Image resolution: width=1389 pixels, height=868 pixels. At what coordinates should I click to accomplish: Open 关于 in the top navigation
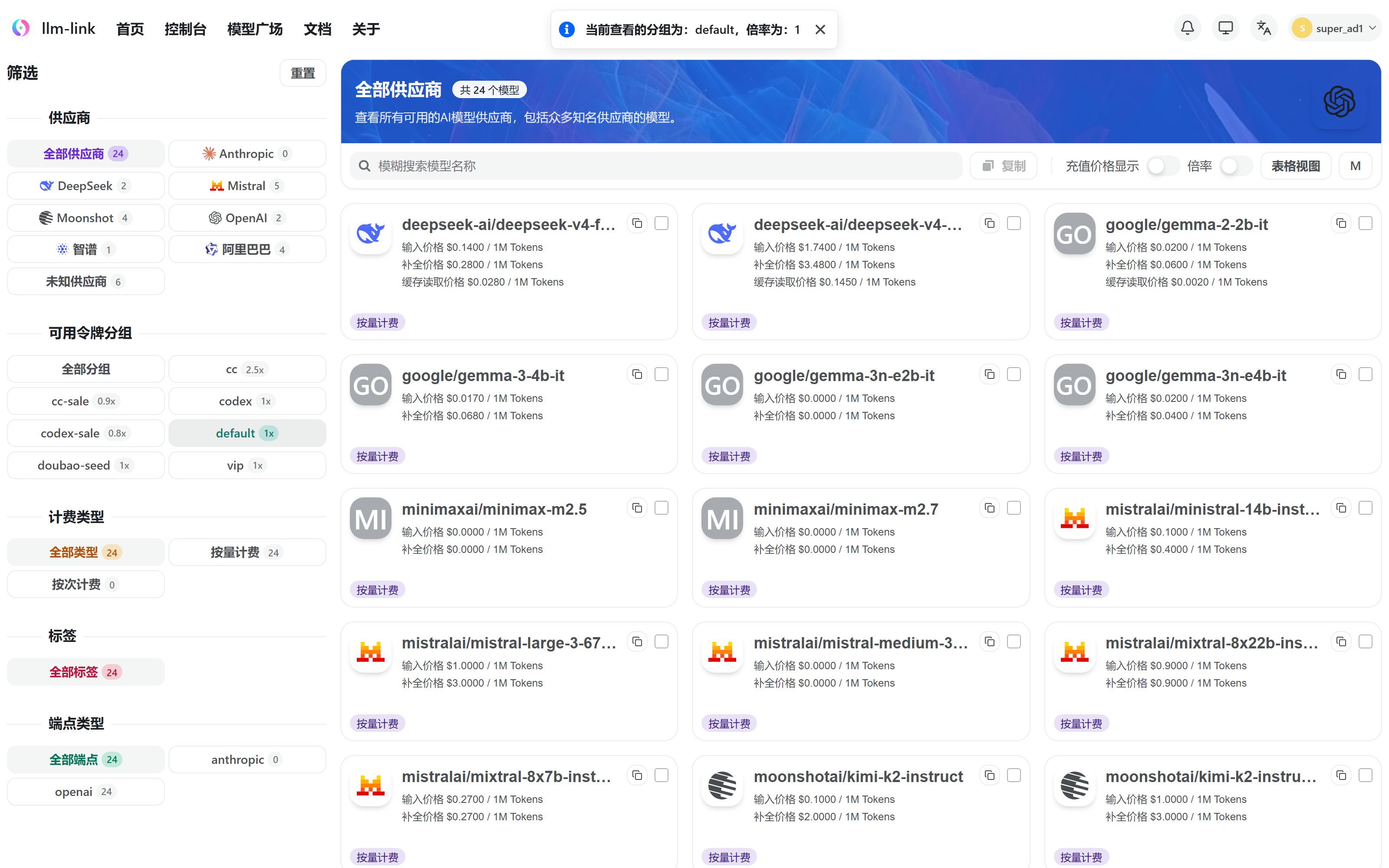pos(365,29)
